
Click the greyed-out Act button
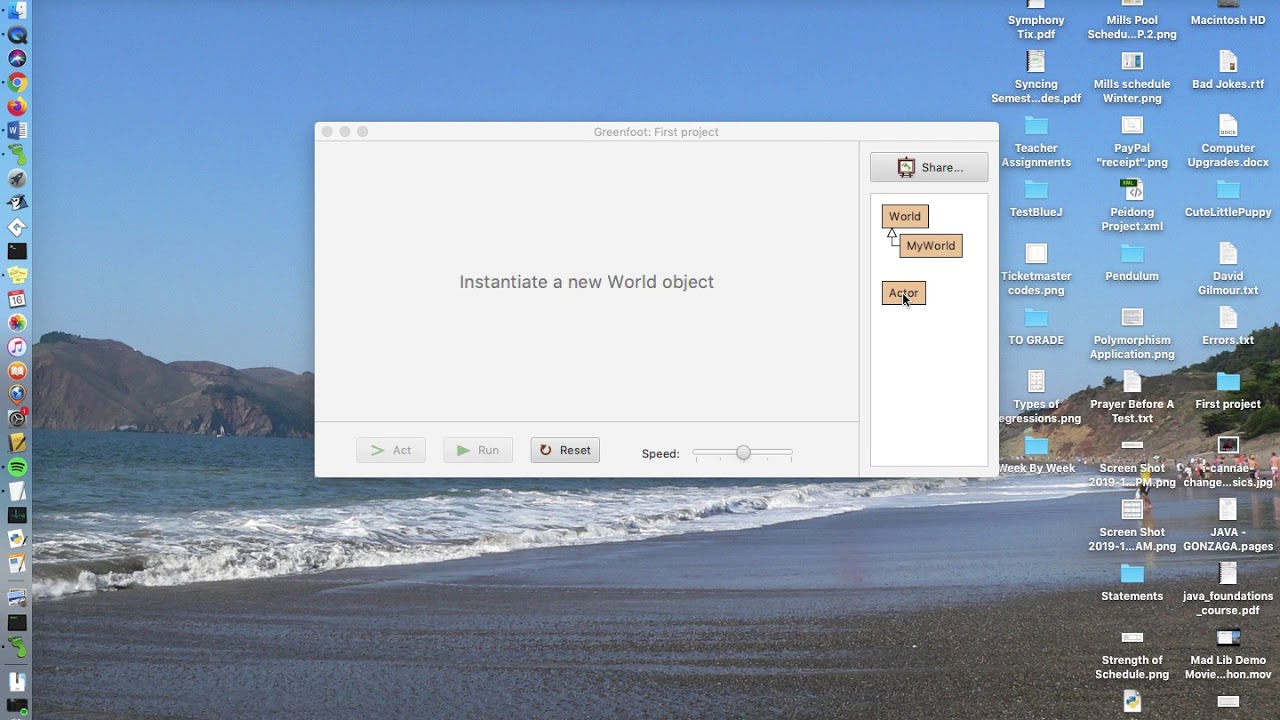[x=391, y=450]
